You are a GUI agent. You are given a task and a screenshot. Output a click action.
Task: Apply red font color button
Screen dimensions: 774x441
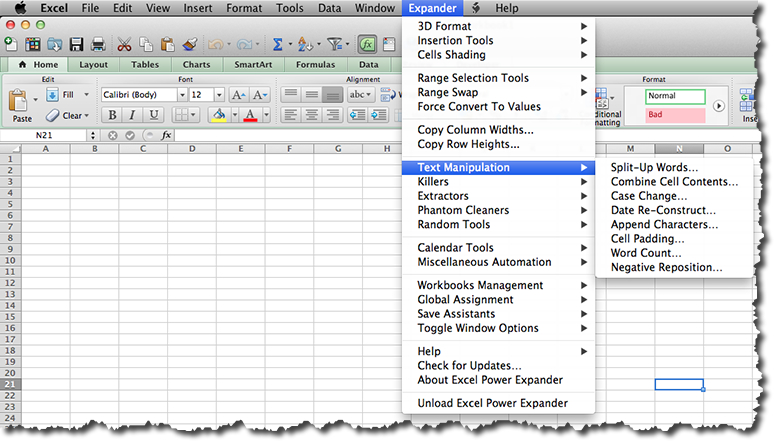[x=250, y=115]
